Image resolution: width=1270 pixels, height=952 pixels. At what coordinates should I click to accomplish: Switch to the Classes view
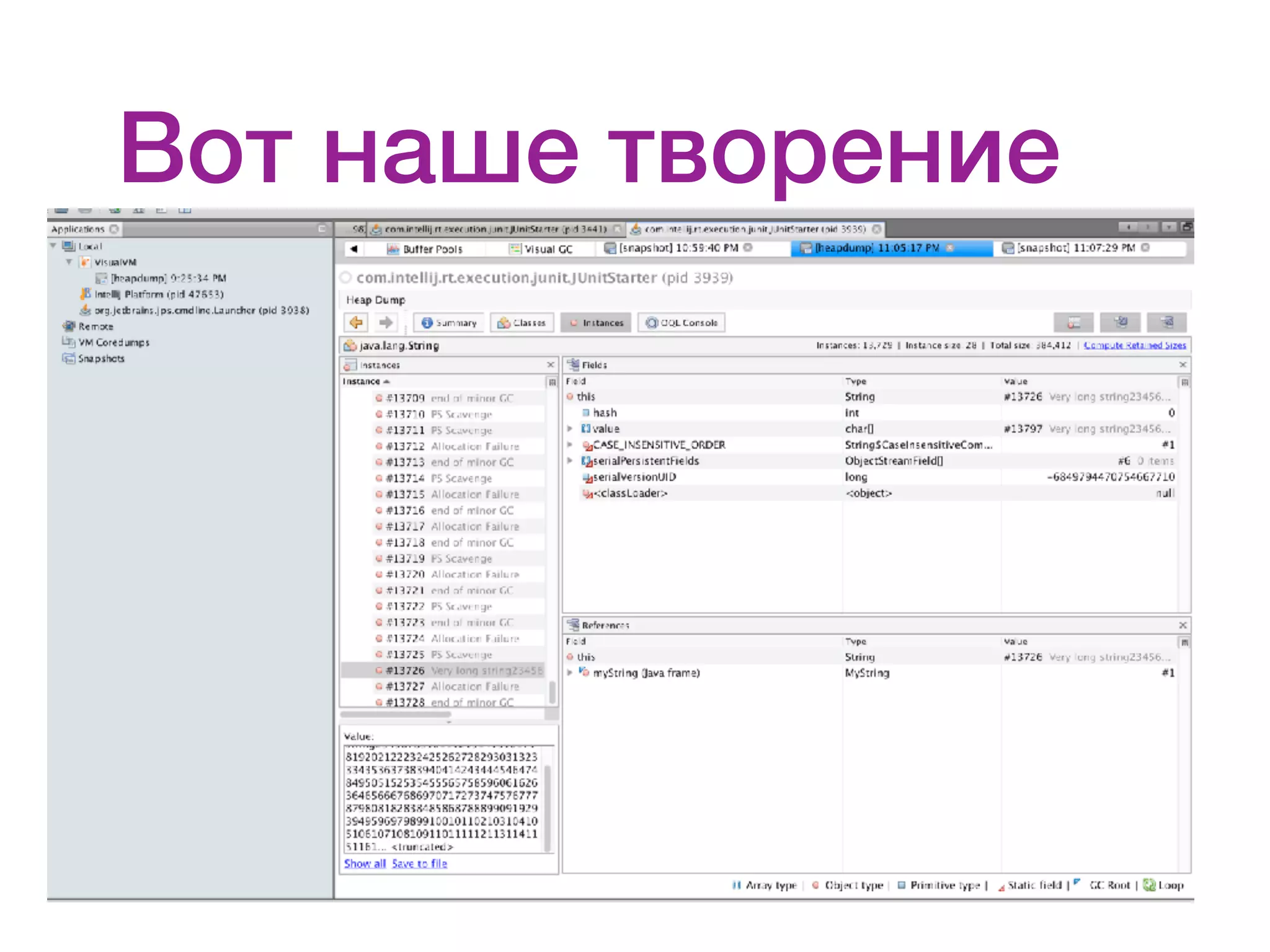pyautogui.click(x=522, y=323)
